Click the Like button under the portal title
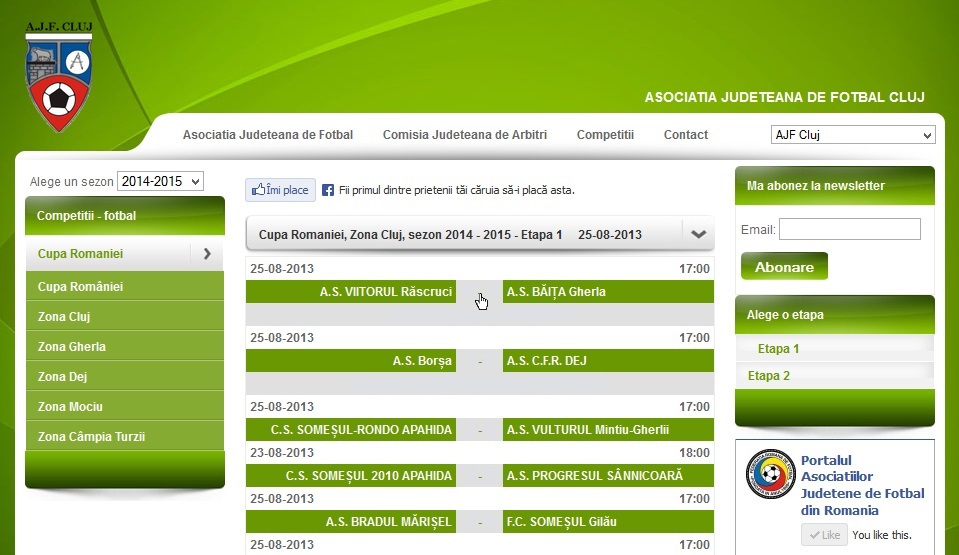The height and width of the screenshot is (555, 959). (x=824, y=535)
